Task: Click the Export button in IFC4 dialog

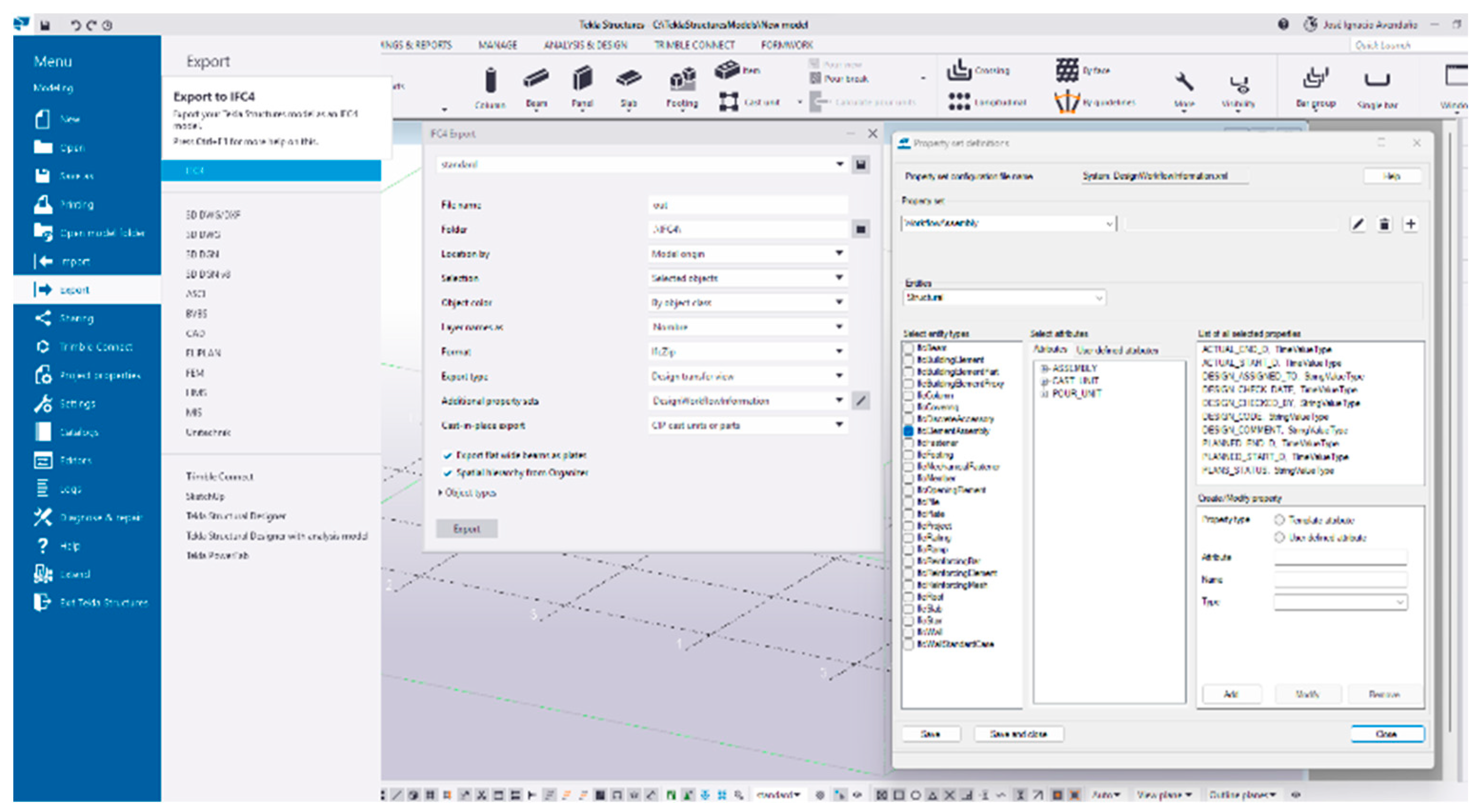Action: [466, 529]
